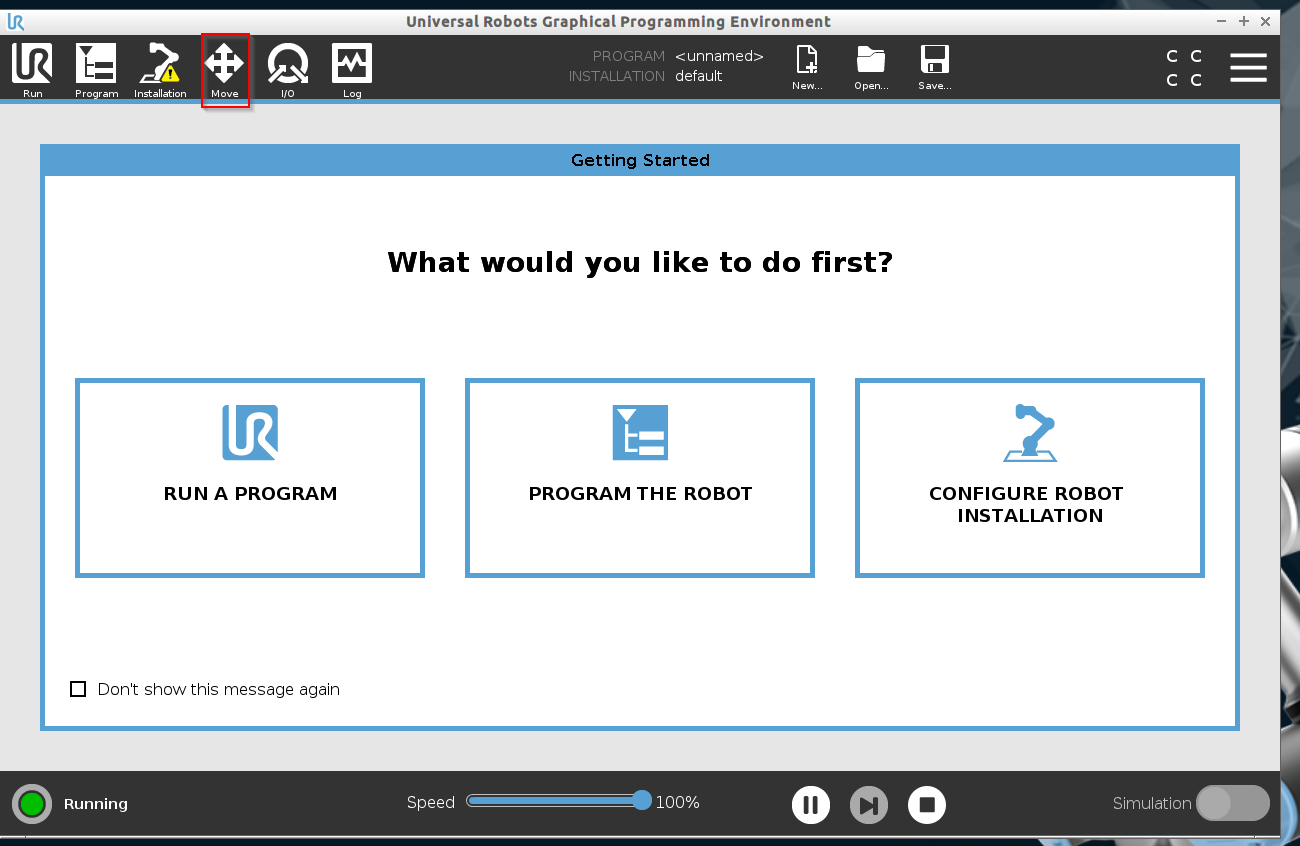
Task: Click the Speed slider handle
Action: 642,800
